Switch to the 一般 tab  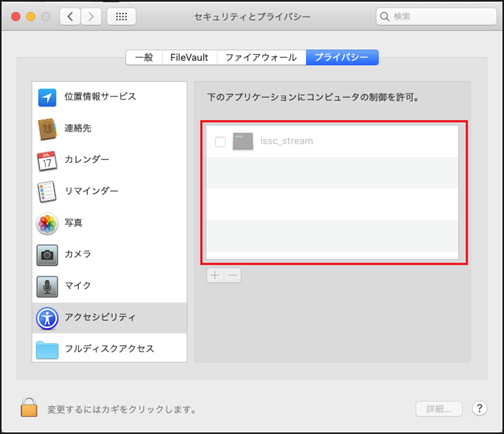pos(144,57)
